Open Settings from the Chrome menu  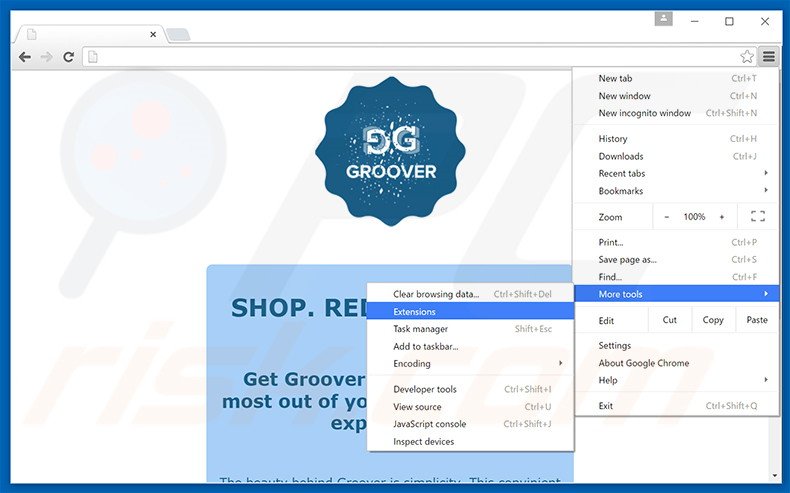pos(677,345)
